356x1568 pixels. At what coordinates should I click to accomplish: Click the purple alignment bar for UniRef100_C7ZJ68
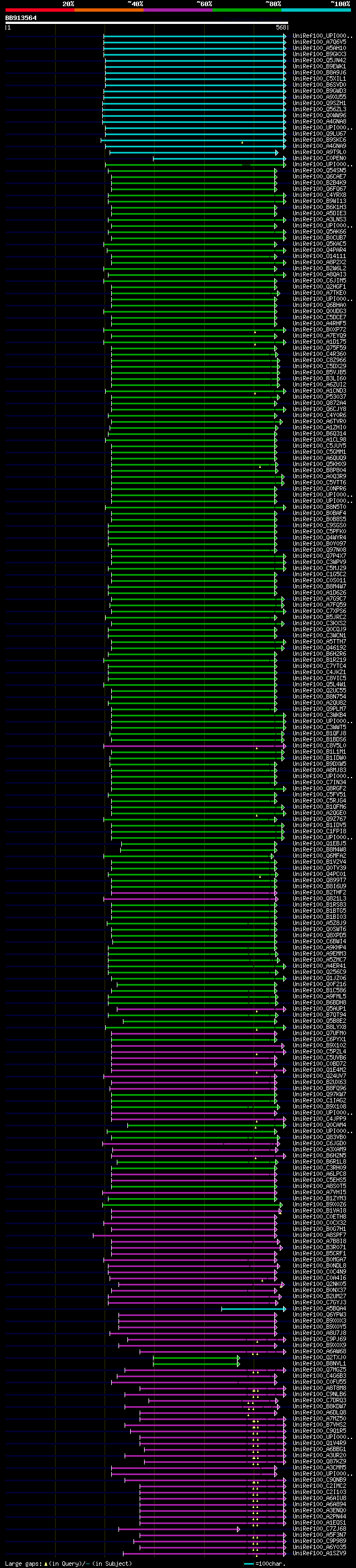point(179,1529)
